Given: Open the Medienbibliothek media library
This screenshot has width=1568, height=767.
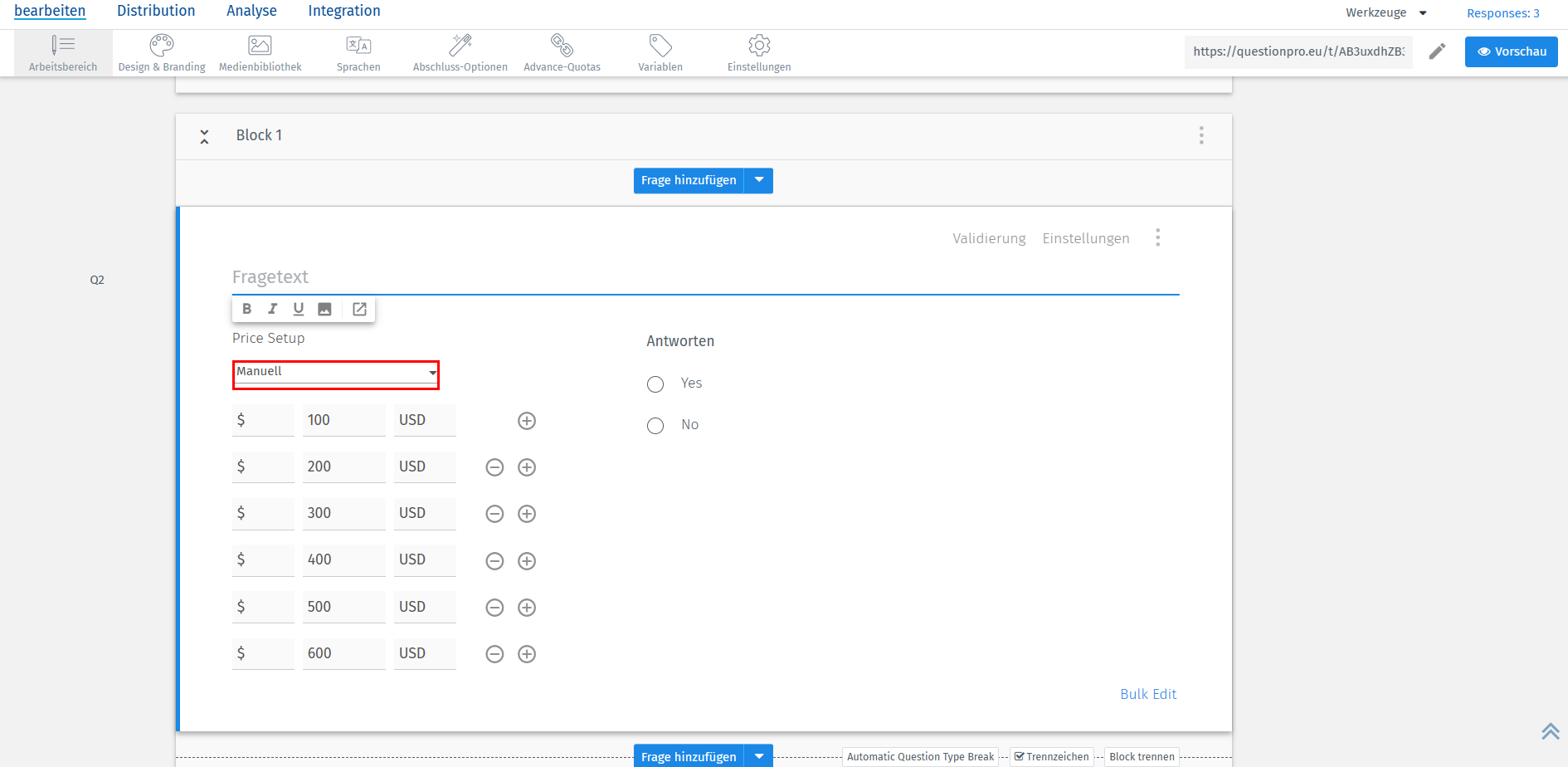Looking at the screenshot, I should (260, 53).
